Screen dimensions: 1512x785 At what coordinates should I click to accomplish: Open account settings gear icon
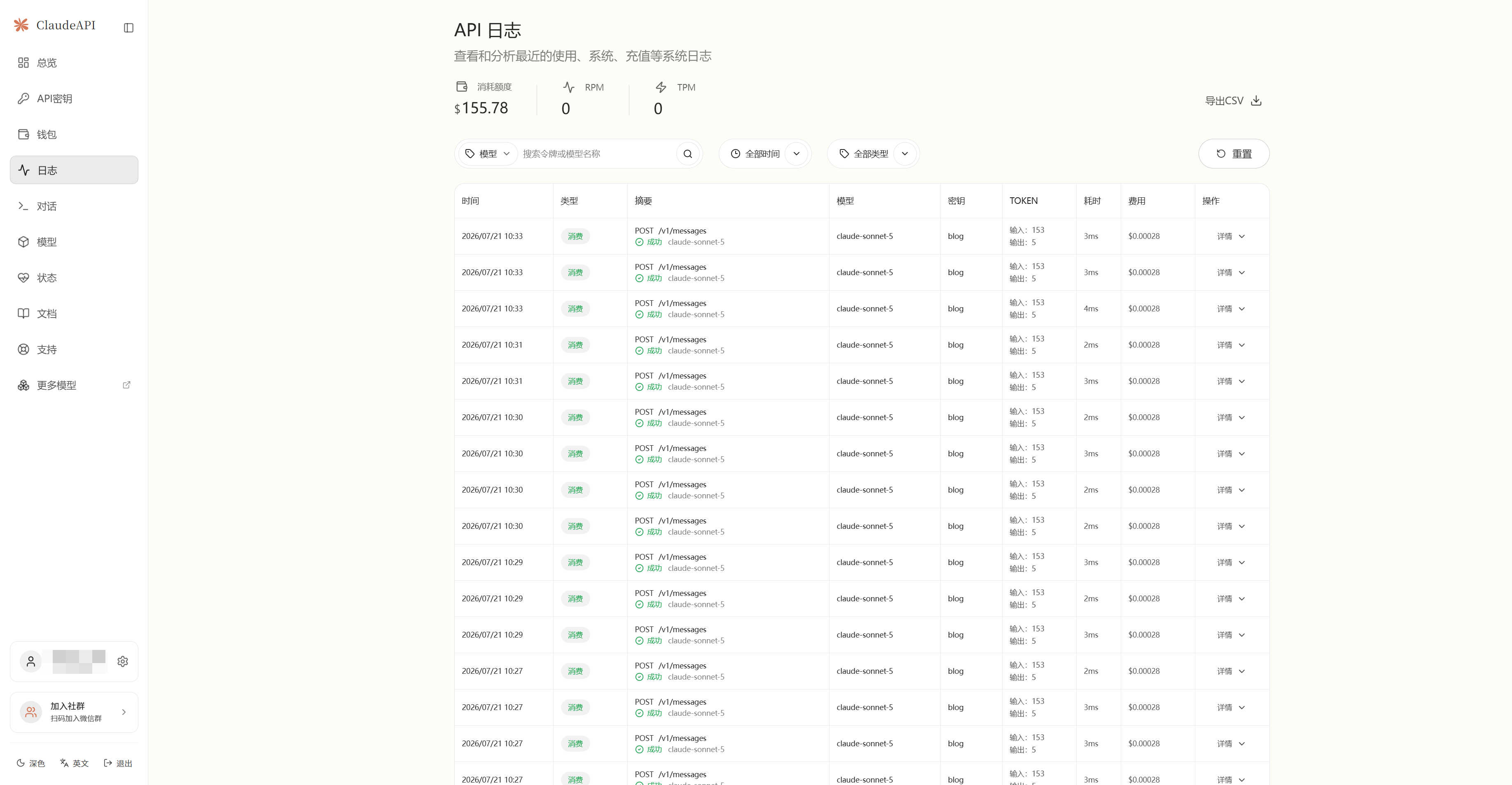point(123,662)
